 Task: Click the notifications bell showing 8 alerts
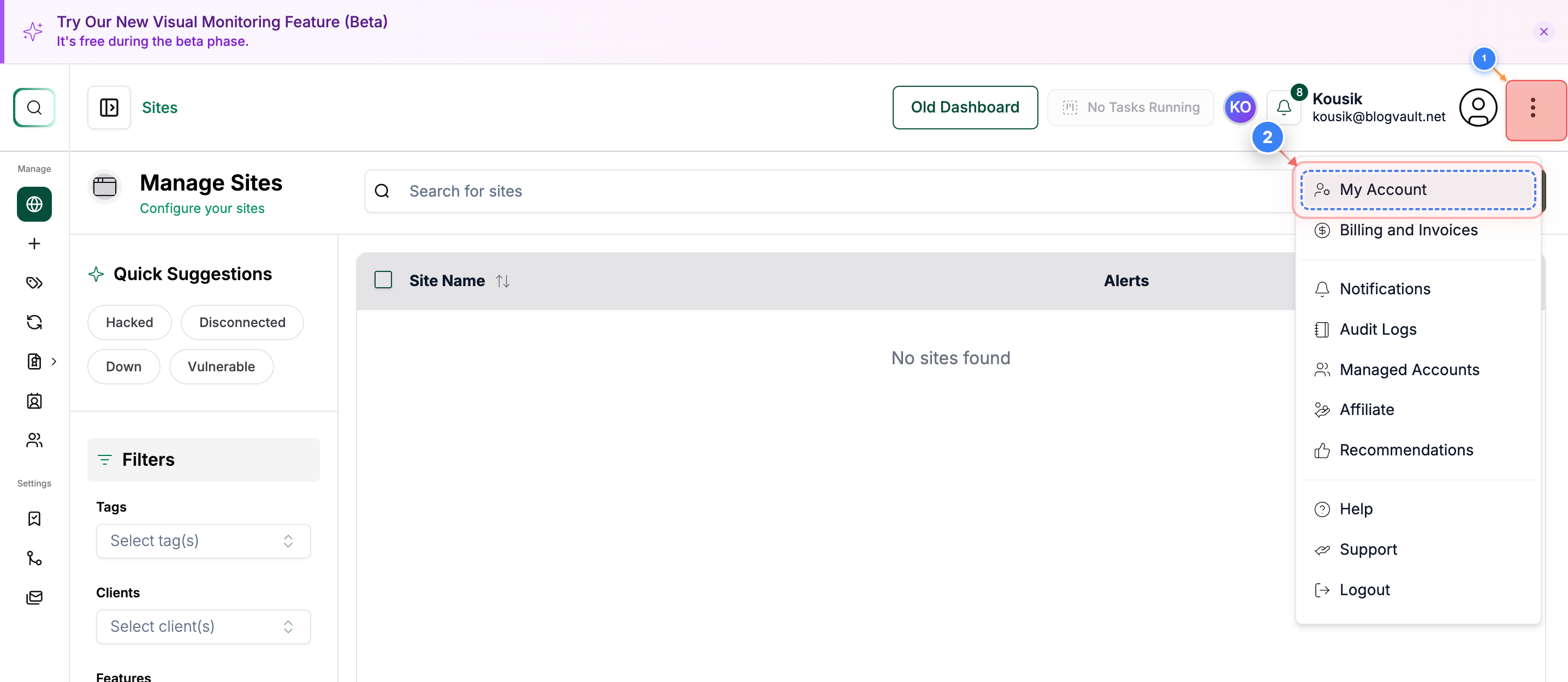[x=1284, y=107]
